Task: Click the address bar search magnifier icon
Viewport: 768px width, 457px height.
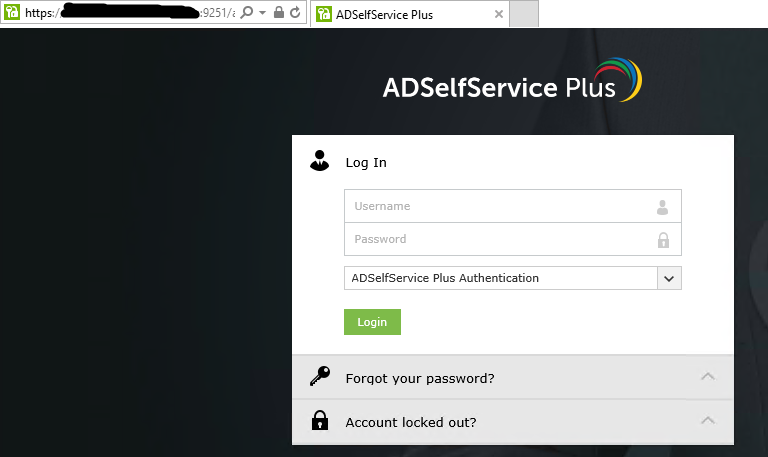Action: tap(247, 12)
